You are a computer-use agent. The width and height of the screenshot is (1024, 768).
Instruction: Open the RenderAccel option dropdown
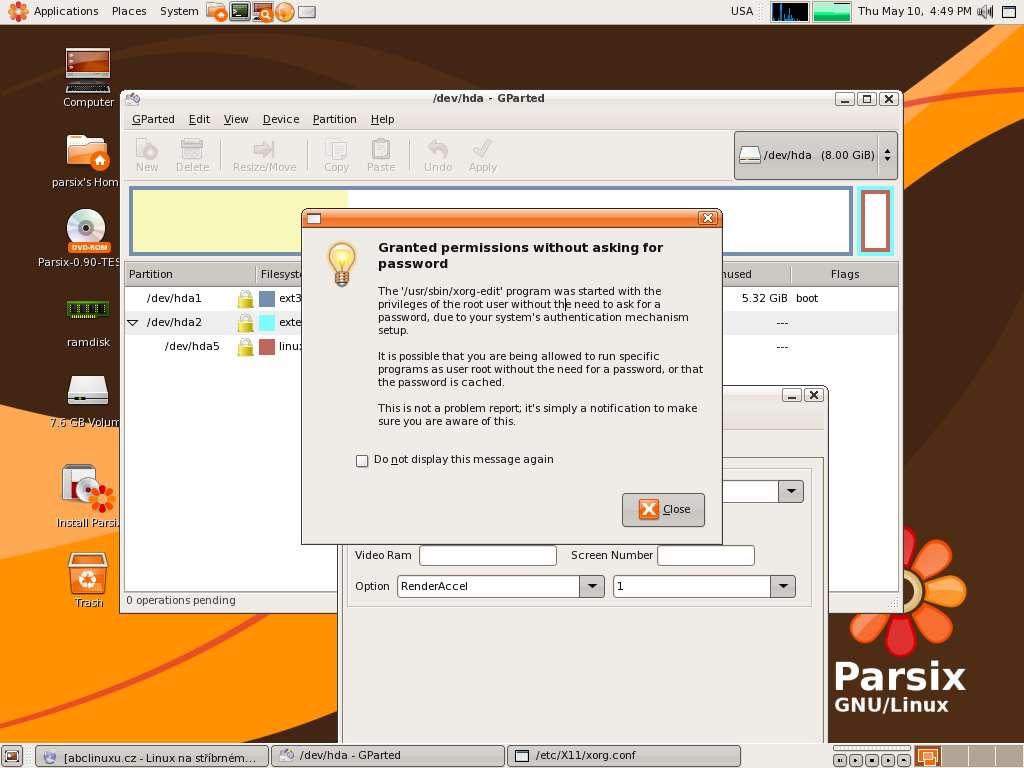point(592,586)
